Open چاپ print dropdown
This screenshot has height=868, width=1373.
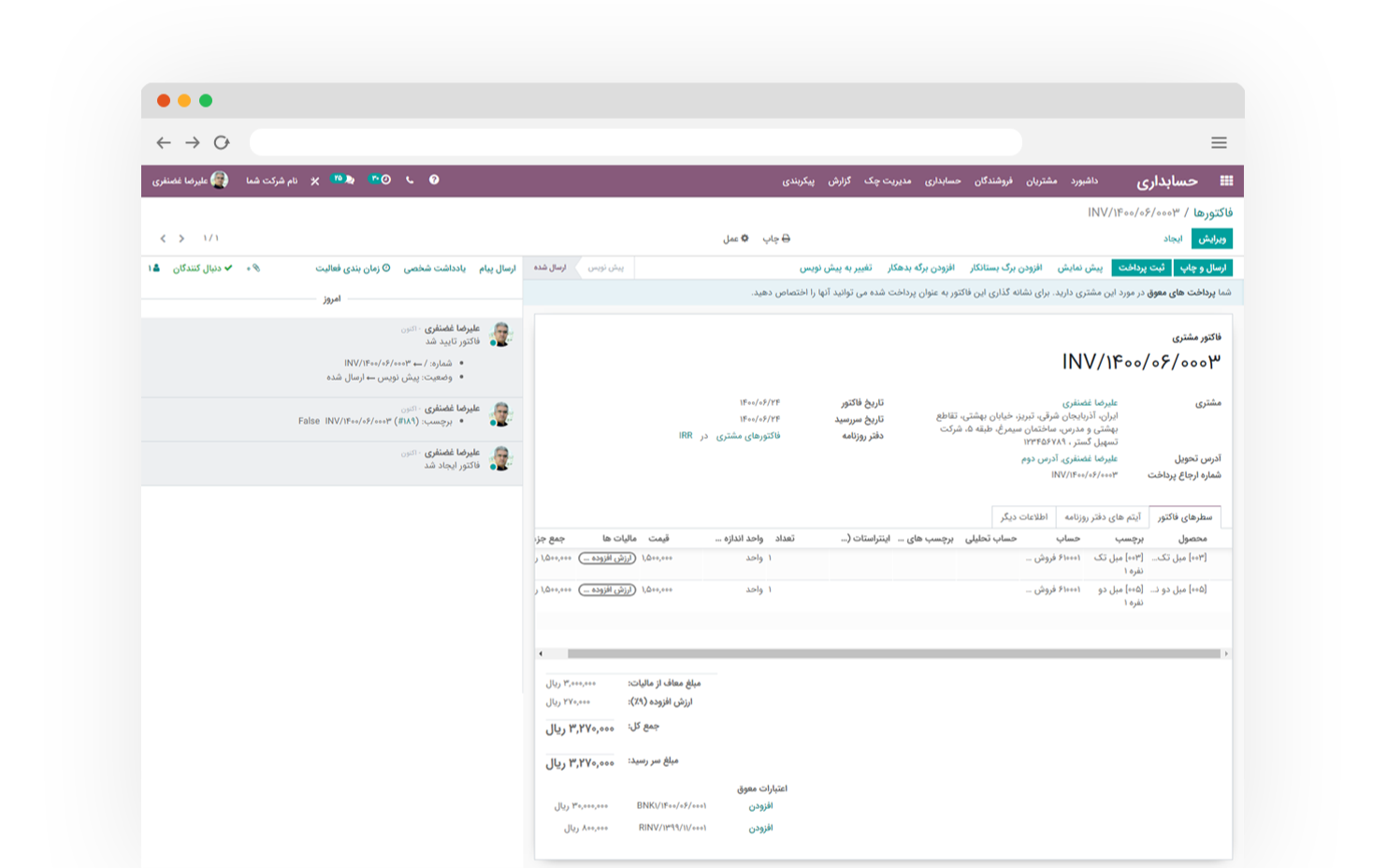776,239
